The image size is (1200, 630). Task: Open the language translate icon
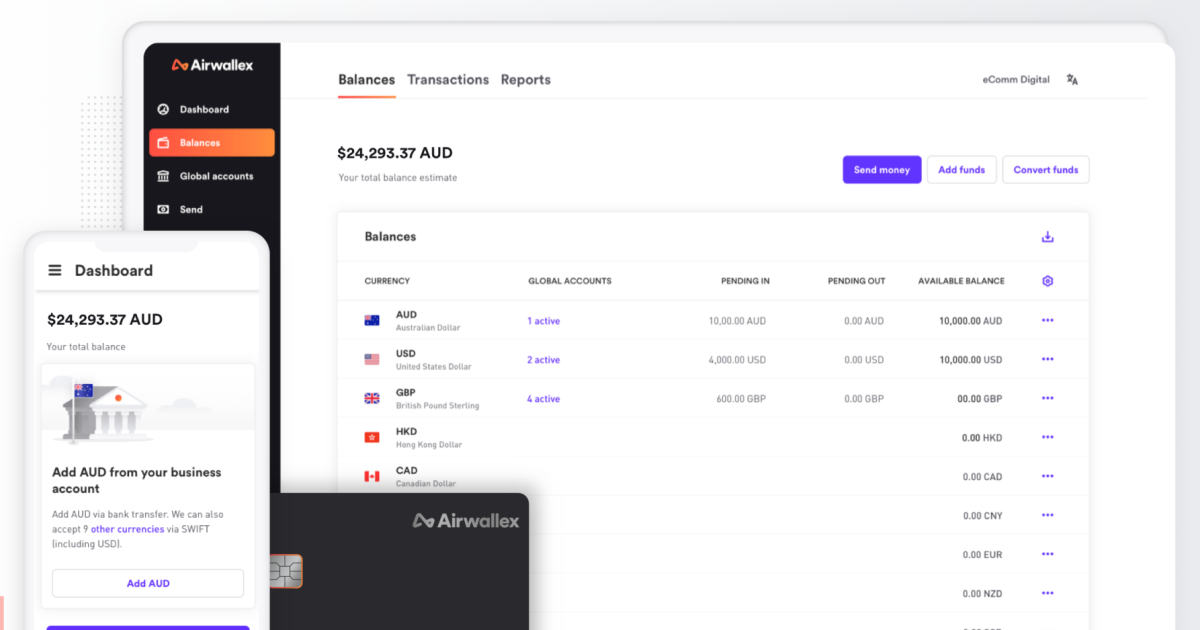point(1072,79)
